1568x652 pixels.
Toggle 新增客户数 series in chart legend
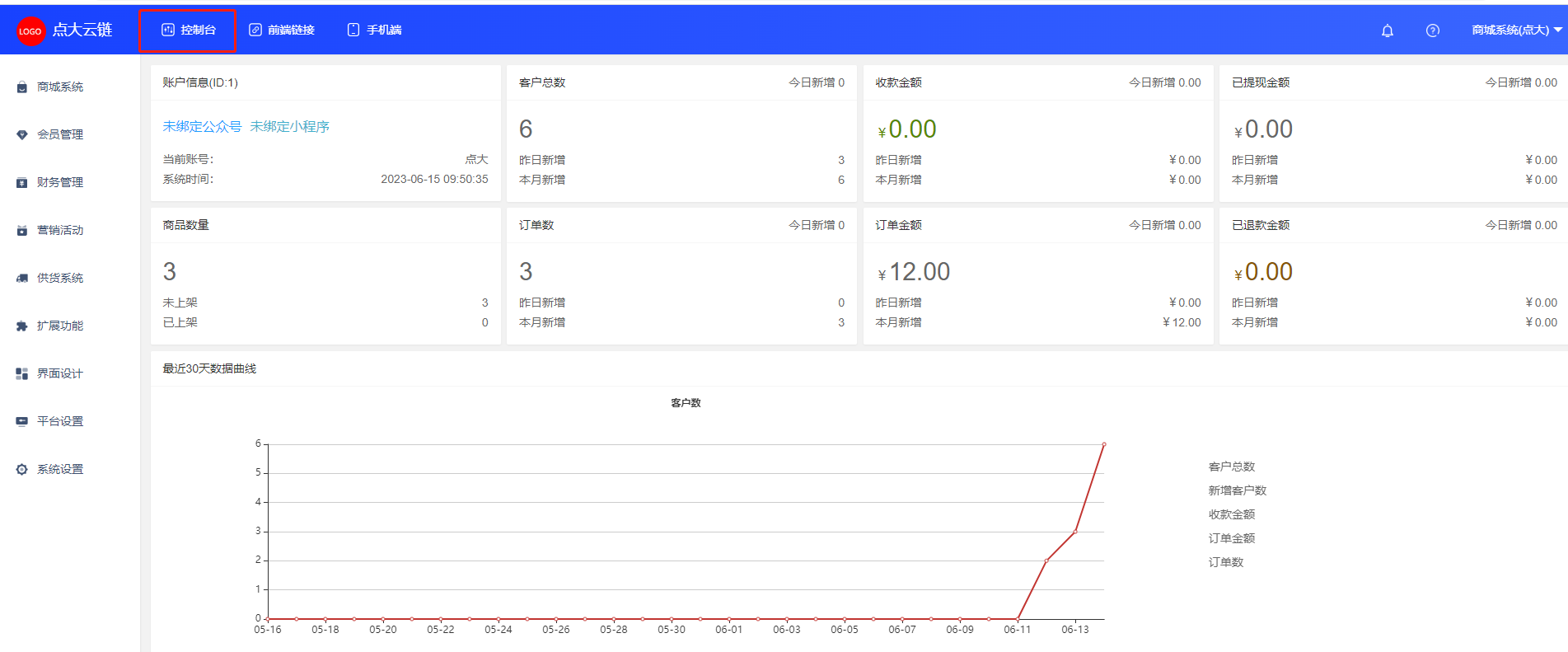[x=1237, y=490]
